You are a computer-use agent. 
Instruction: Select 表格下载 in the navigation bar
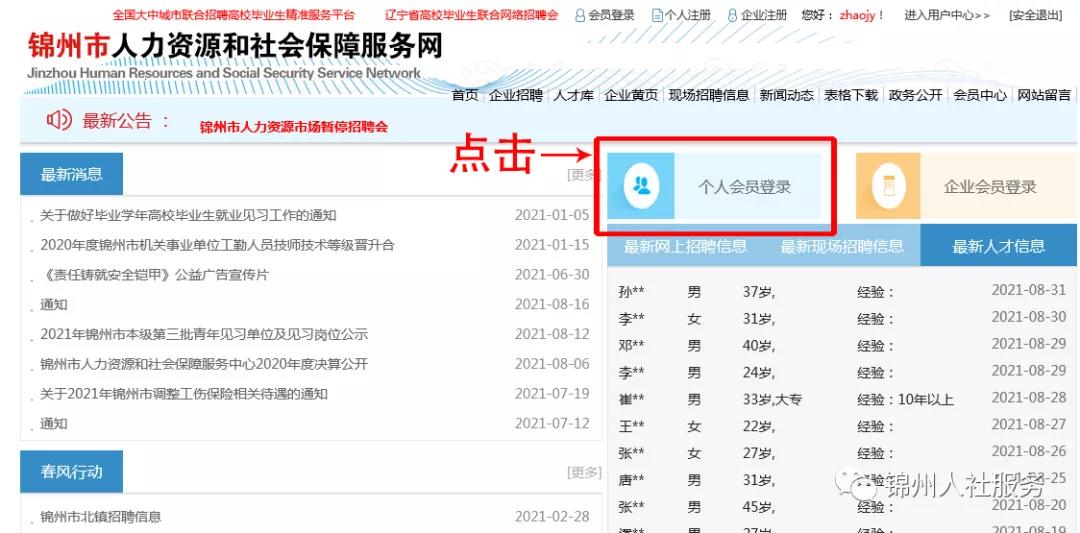tap(851, 96)
